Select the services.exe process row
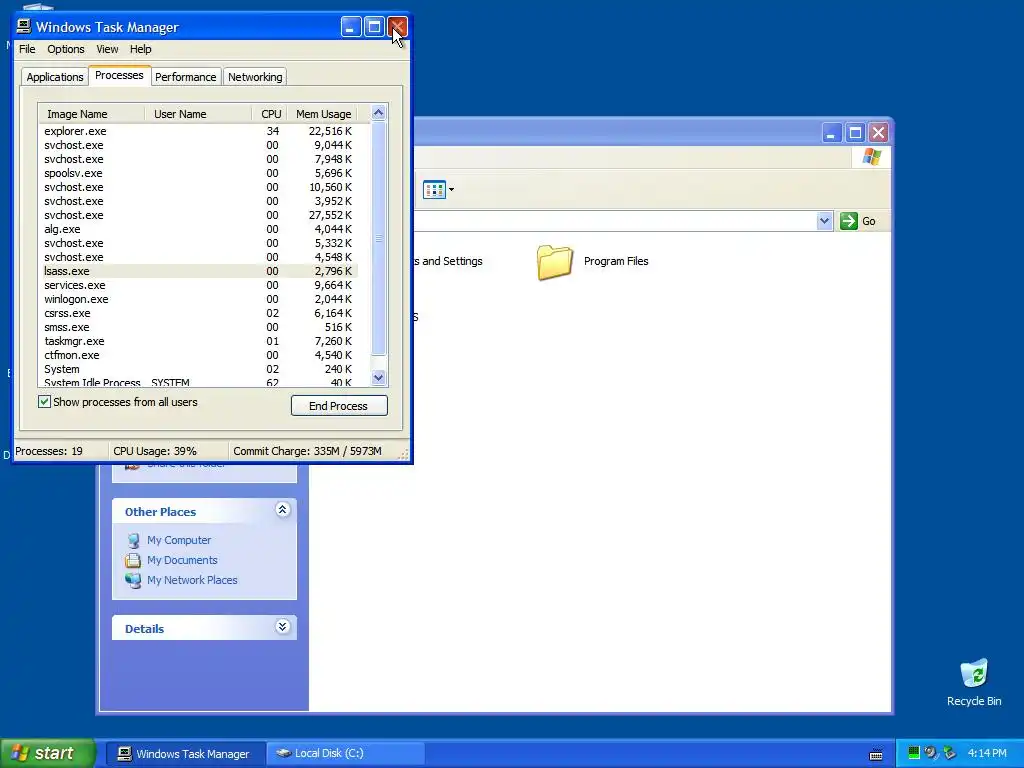The width and height of the screenshot is (1024, 768). coord(199,285)
